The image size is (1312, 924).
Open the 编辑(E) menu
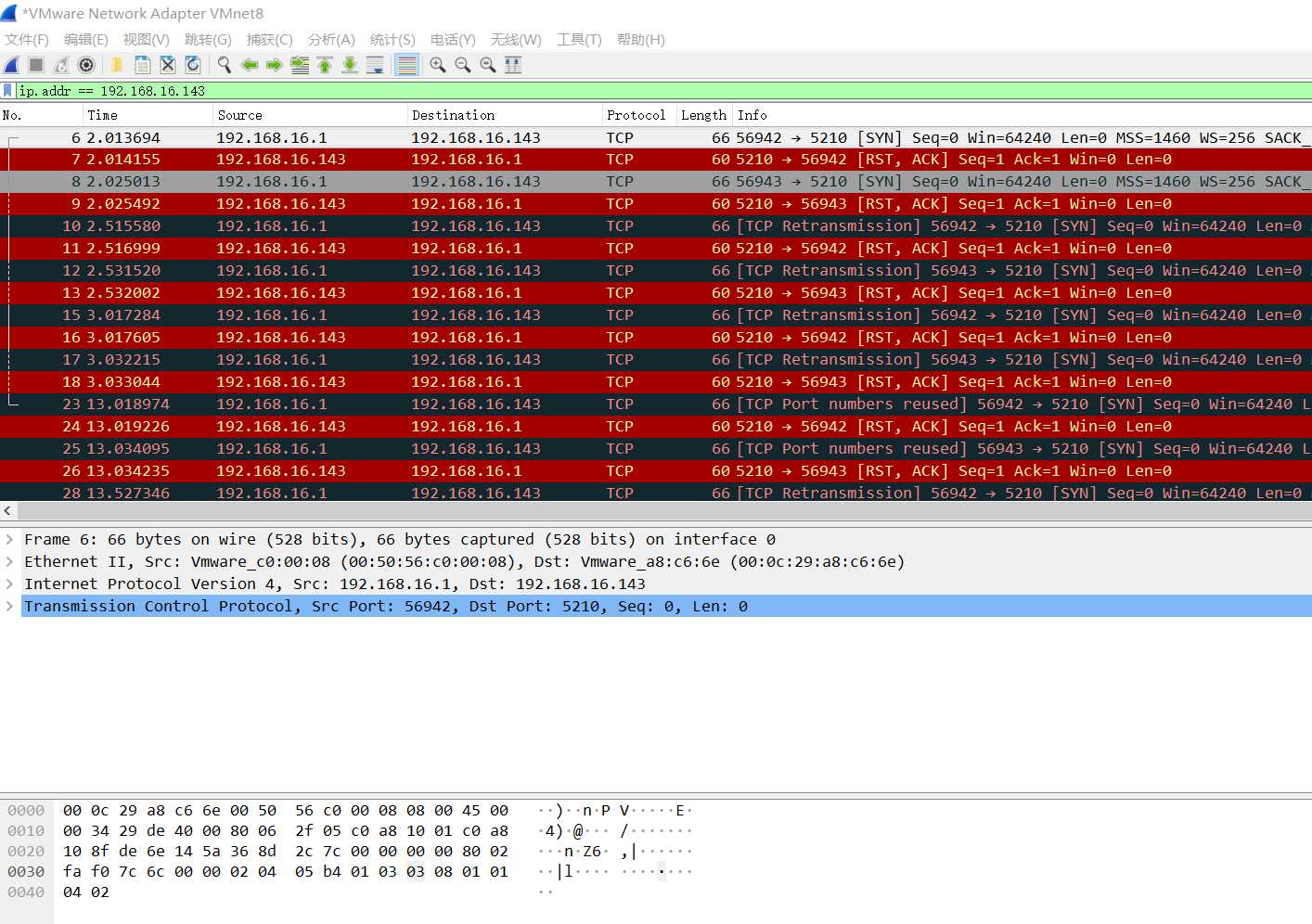pyautogui.click(x=86, y=40)
